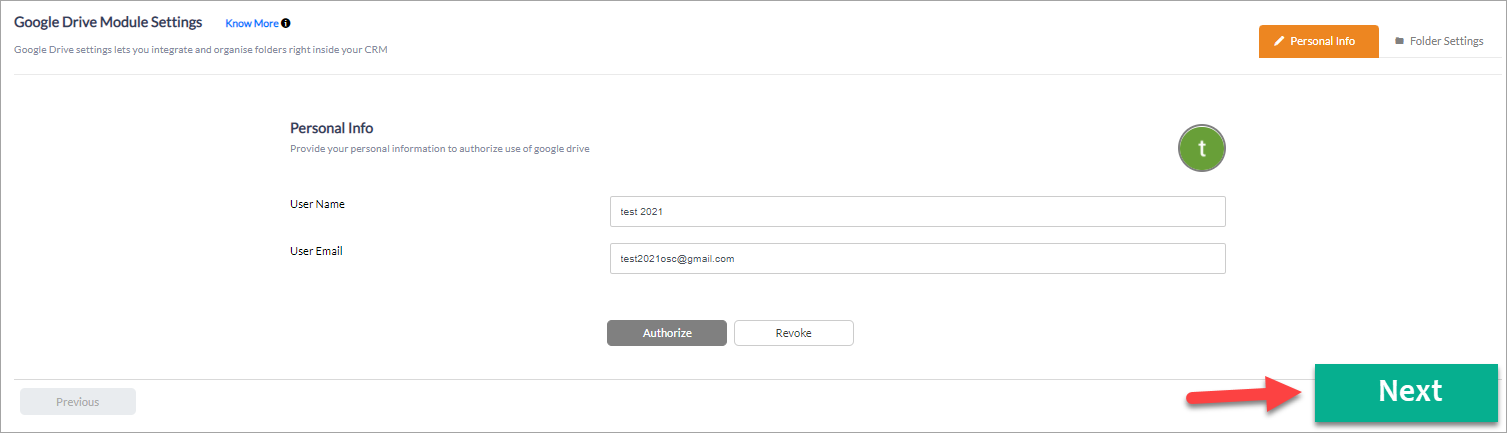This screenshot has height=433, width=1507.
Task: Focus the User Name input field
Action: (918, 212)
